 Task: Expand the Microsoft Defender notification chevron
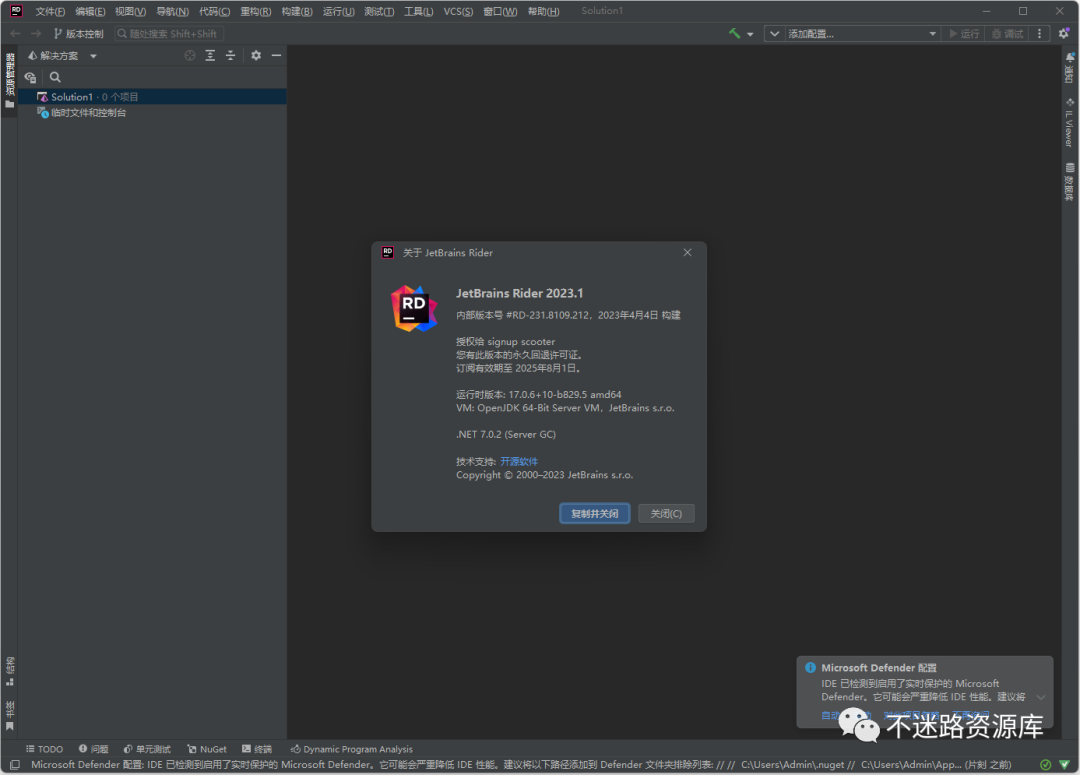[1041, 697]
